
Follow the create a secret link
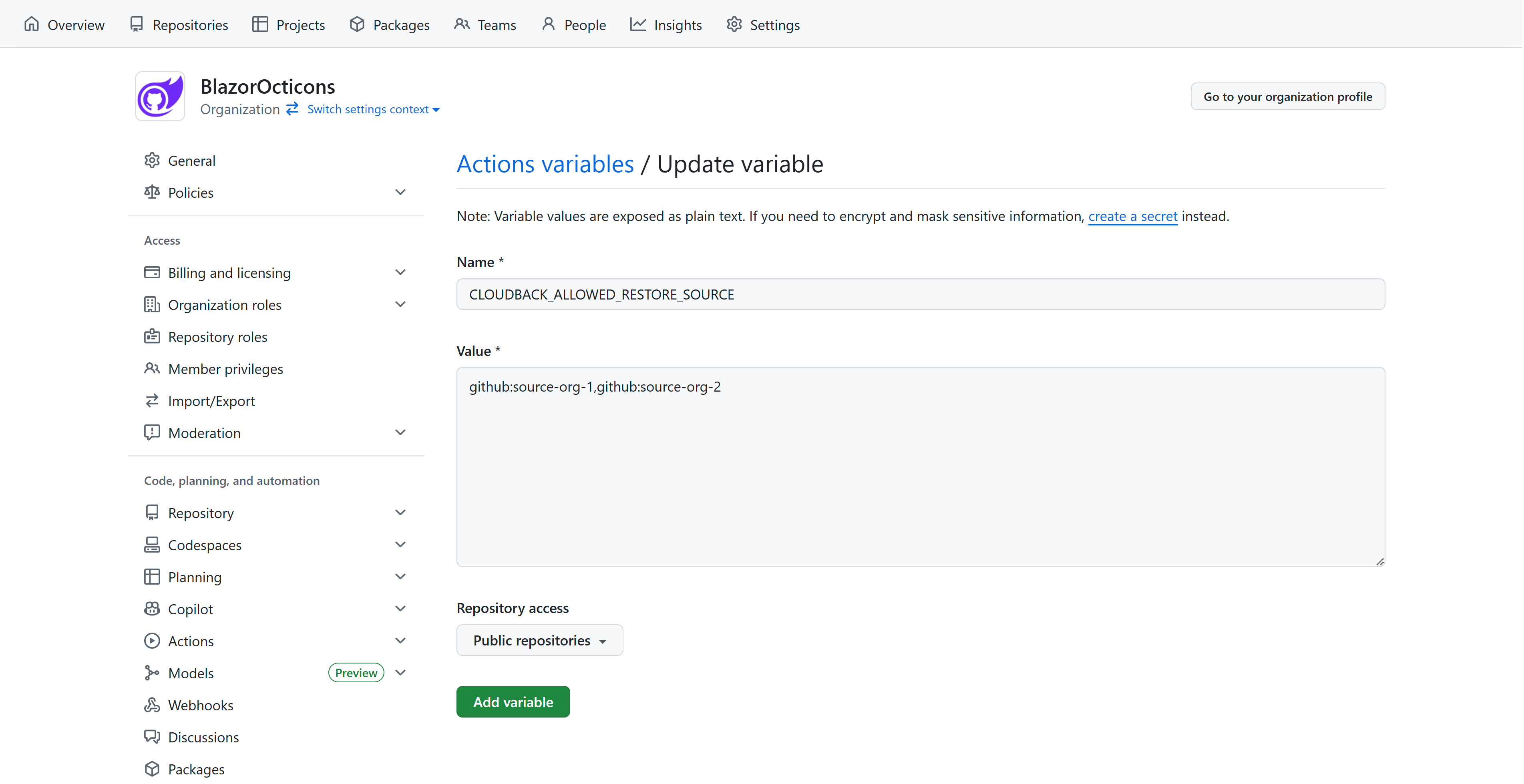[1132, 216]
